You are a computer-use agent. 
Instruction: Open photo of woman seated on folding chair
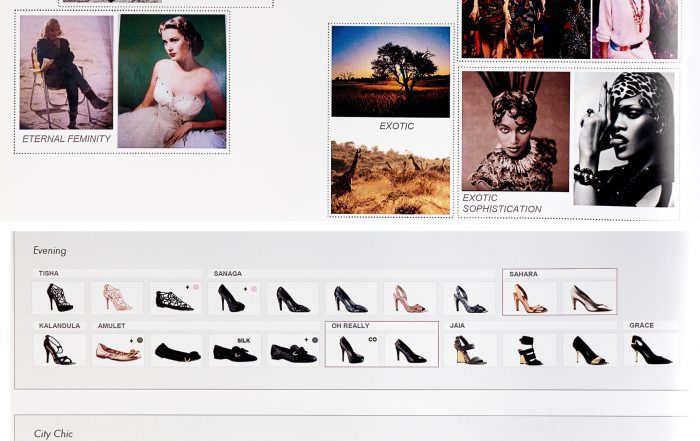tap(66, 72)
